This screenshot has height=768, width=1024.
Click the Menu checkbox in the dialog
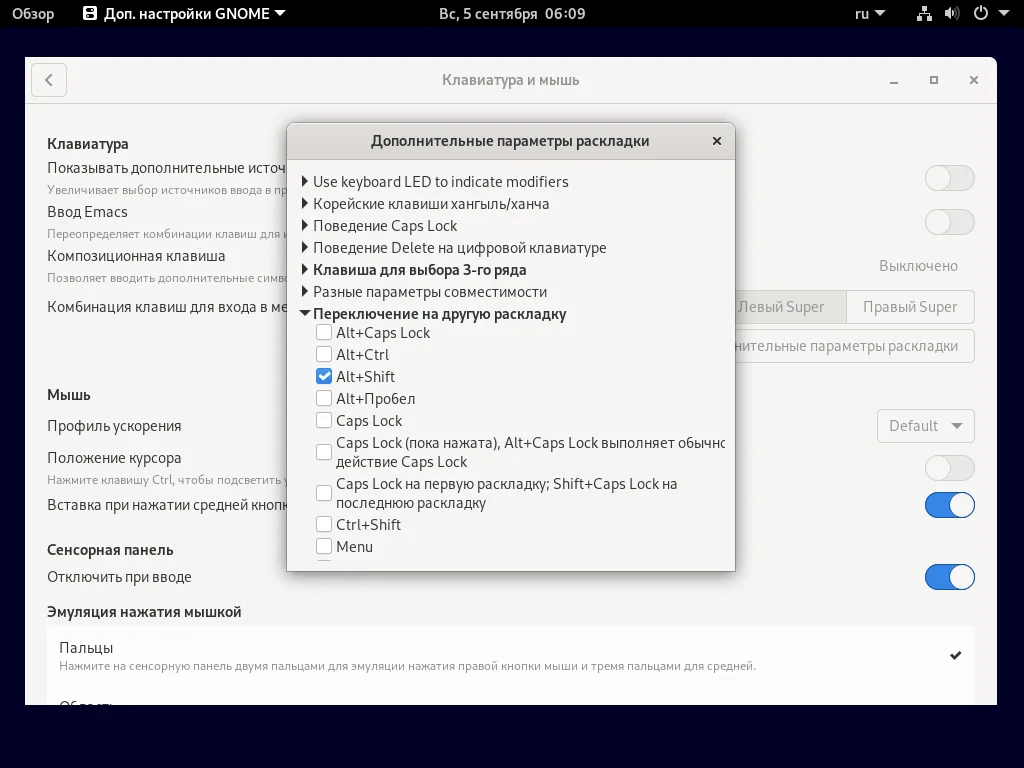coord(324,546)
